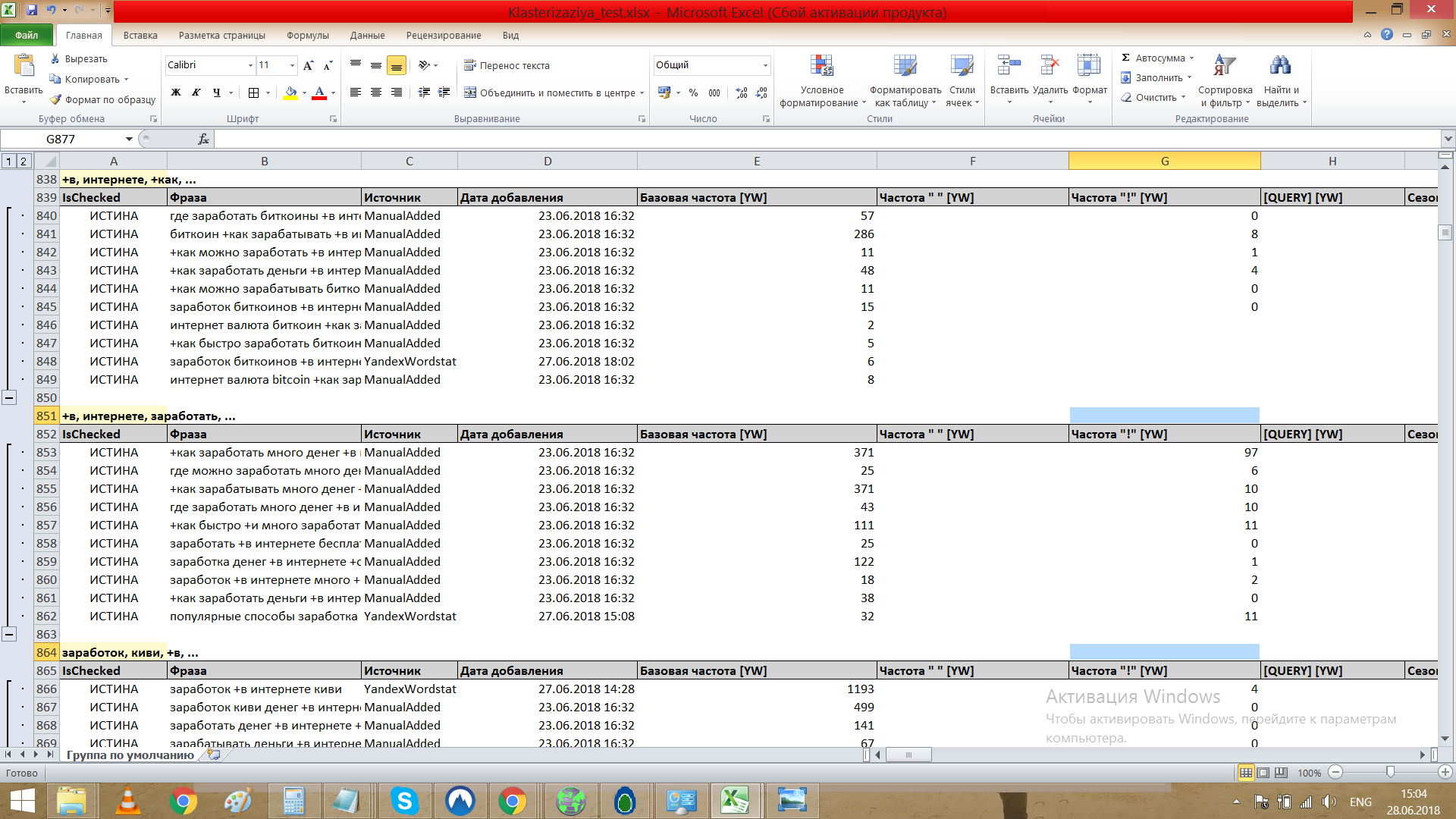
Task: Switch to the Вставка tab
Action: pyautogui.click(x=140, y=35)
